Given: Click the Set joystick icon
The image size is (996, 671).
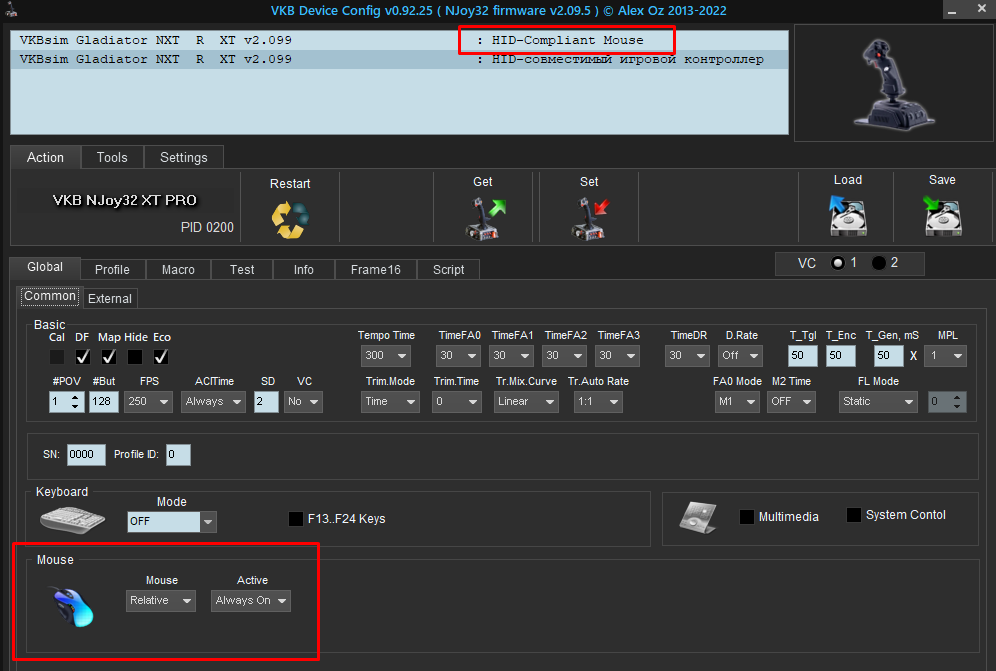Looking at the screenshot, I should tap(590, 218).
